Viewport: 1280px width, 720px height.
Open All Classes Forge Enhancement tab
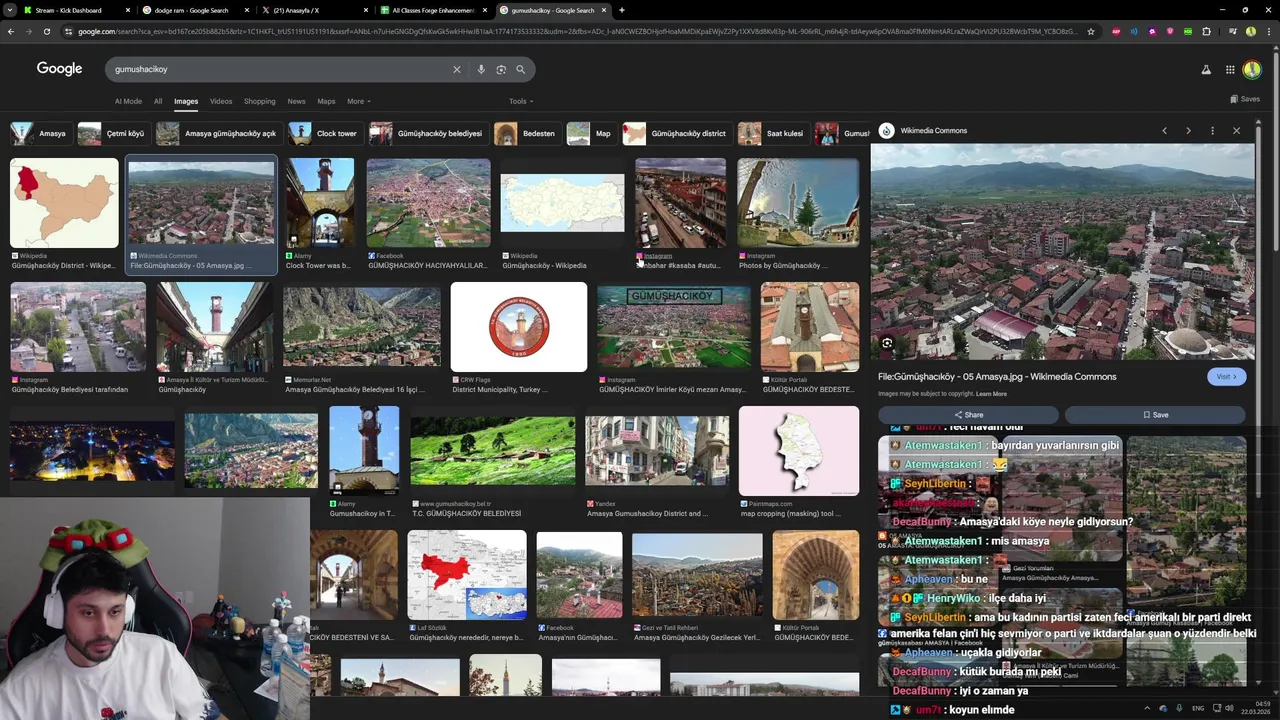[433, 10]
